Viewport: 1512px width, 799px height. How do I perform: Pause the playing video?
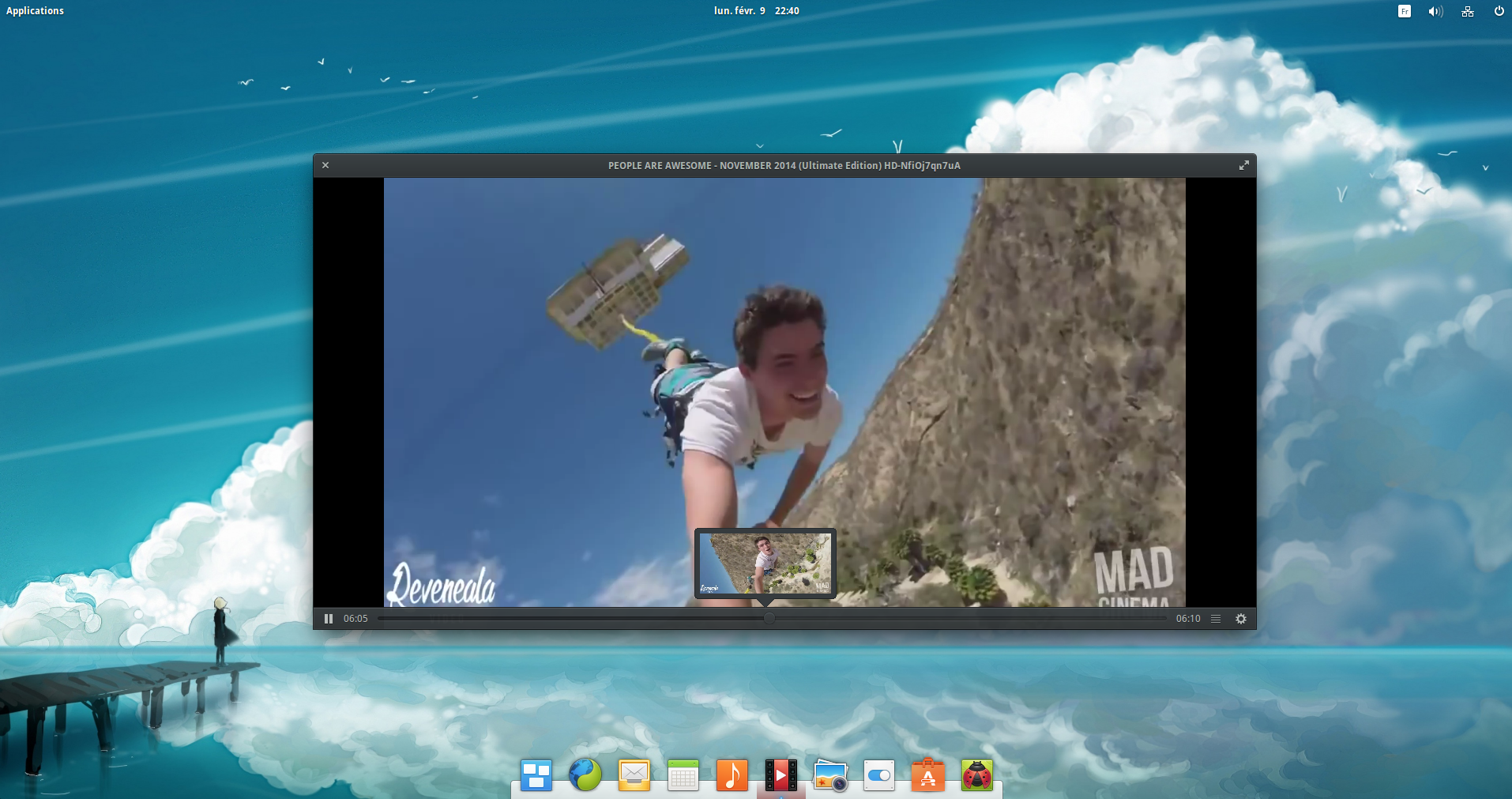[x=329, y=619]
